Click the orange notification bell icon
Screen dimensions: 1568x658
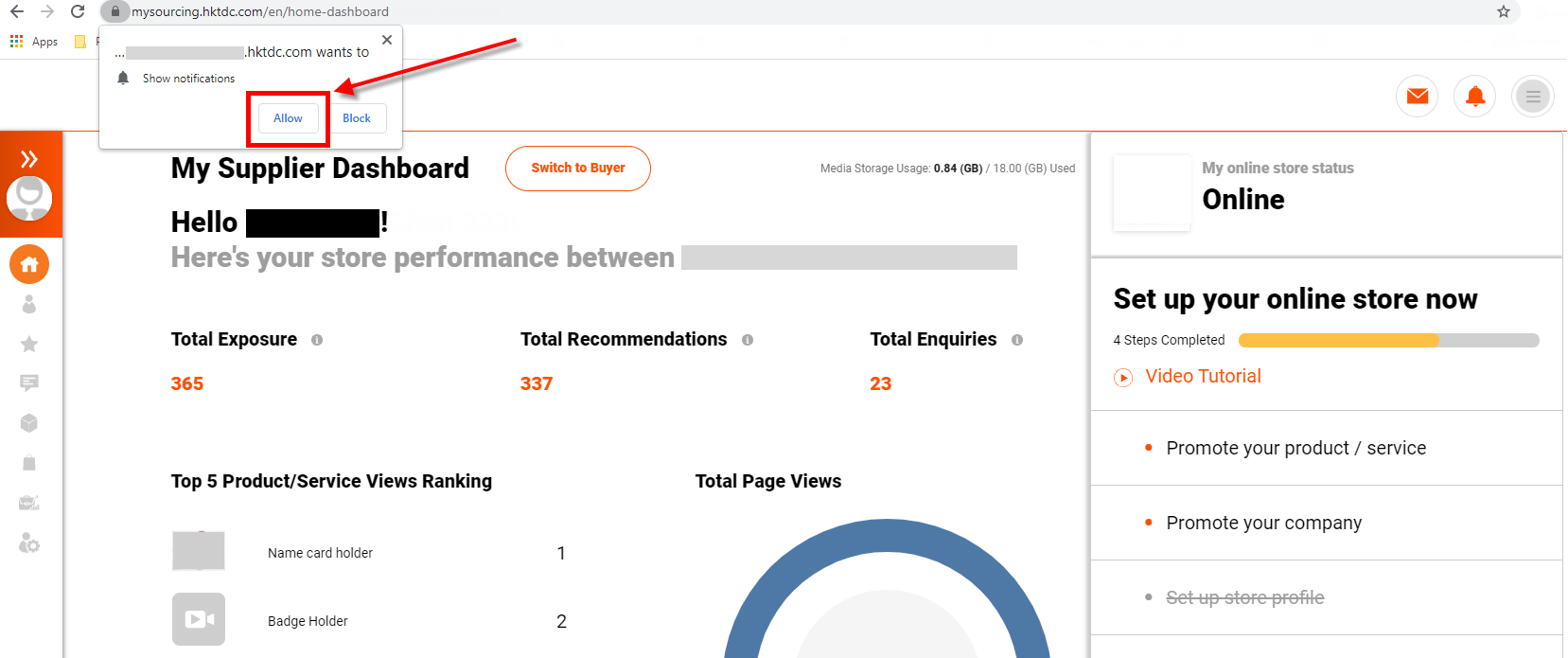click(x=1474, y=96)
